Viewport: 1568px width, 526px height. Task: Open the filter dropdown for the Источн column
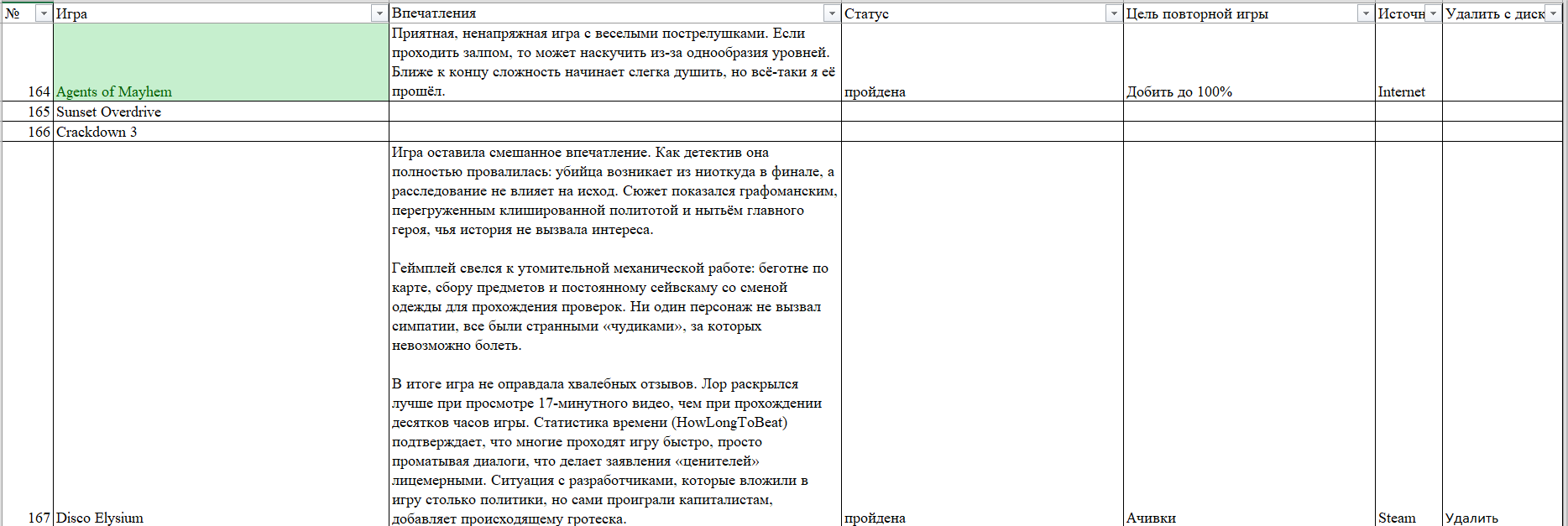(1433, 14)
